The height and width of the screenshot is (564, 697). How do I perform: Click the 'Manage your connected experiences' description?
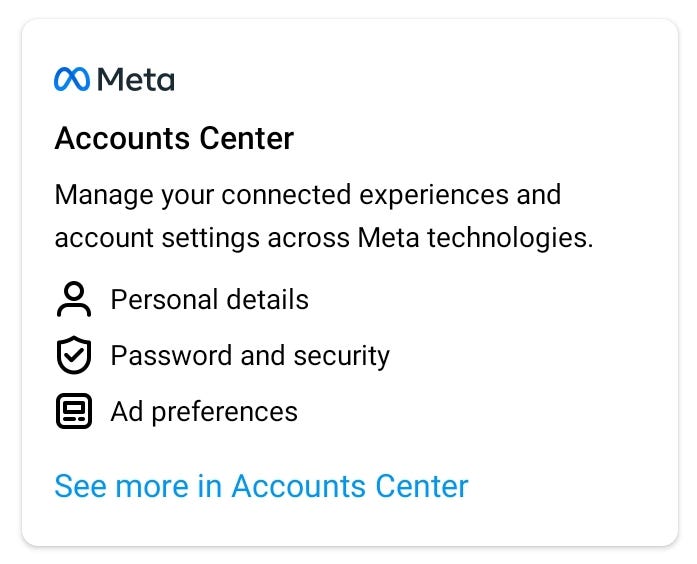[x=324, y=216]
